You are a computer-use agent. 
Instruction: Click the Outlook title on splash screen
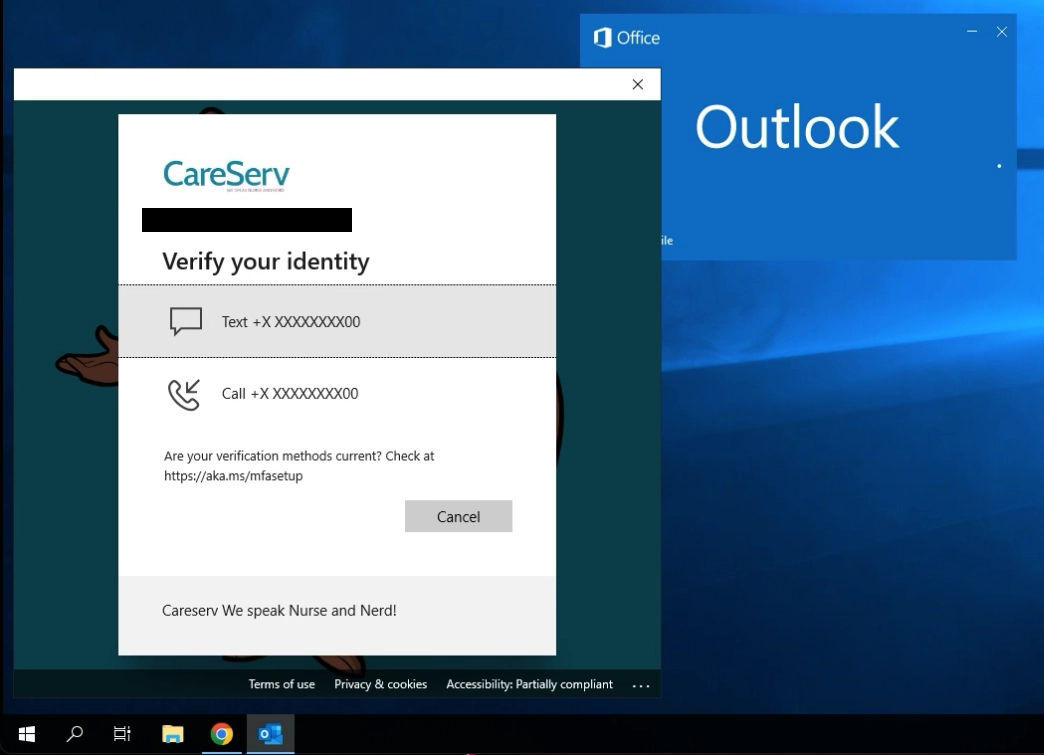[x=797, y=126]
